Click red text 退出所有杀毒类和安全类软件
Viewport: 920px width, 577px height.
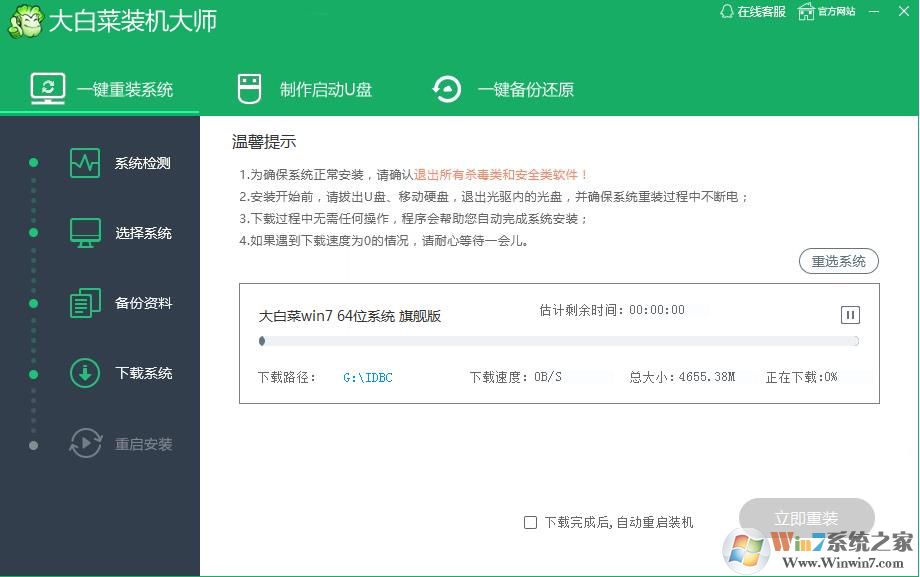(x=500, y=174)
